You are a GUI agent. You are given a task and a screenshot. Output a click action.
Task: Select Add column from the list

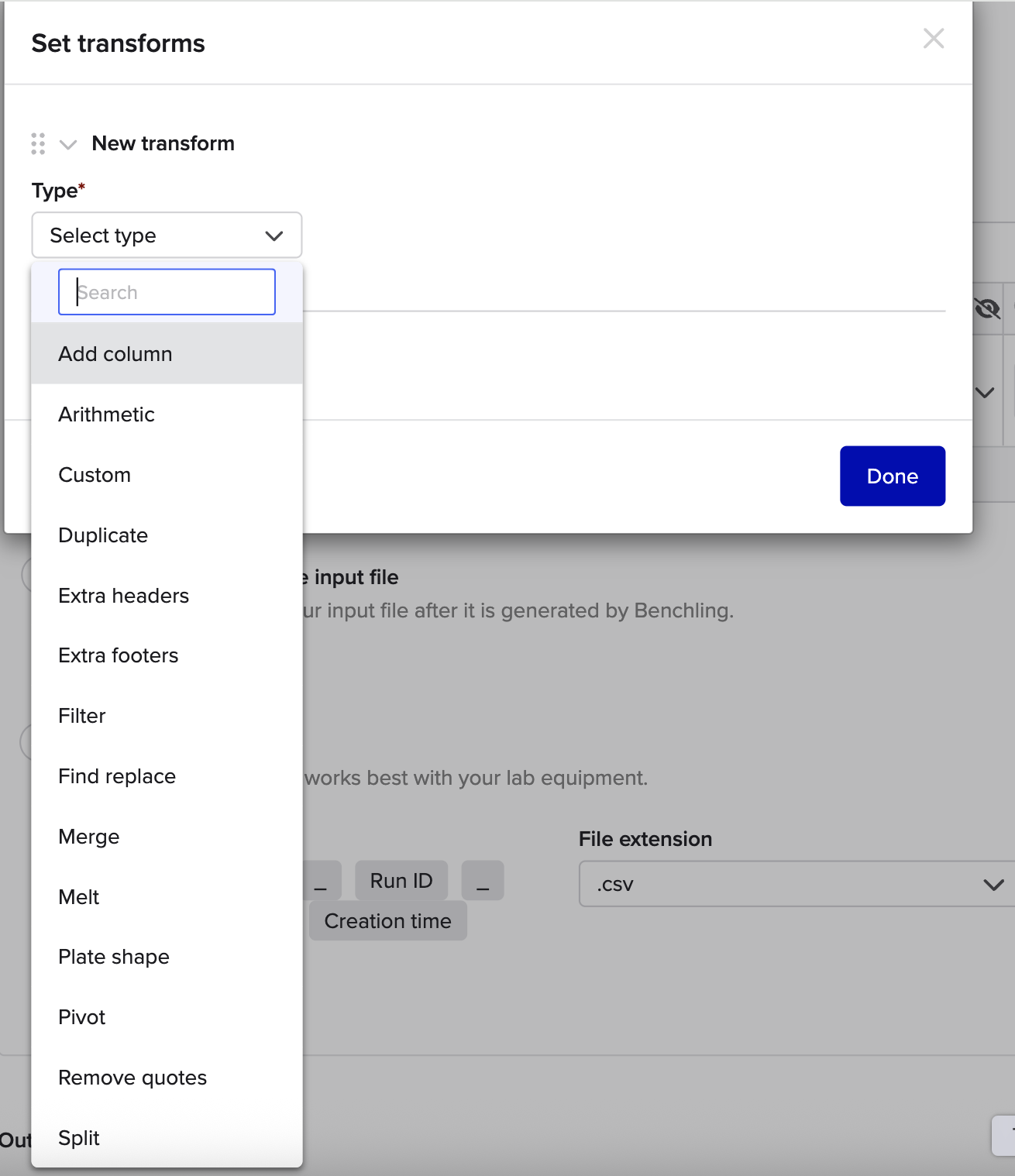pos(115,354)
